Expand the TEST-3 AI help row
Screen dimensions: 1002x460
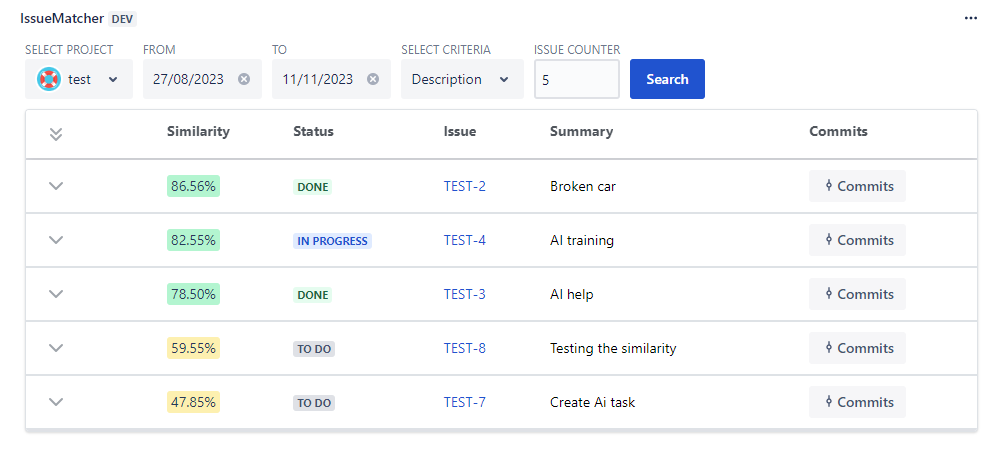[56, 294]
